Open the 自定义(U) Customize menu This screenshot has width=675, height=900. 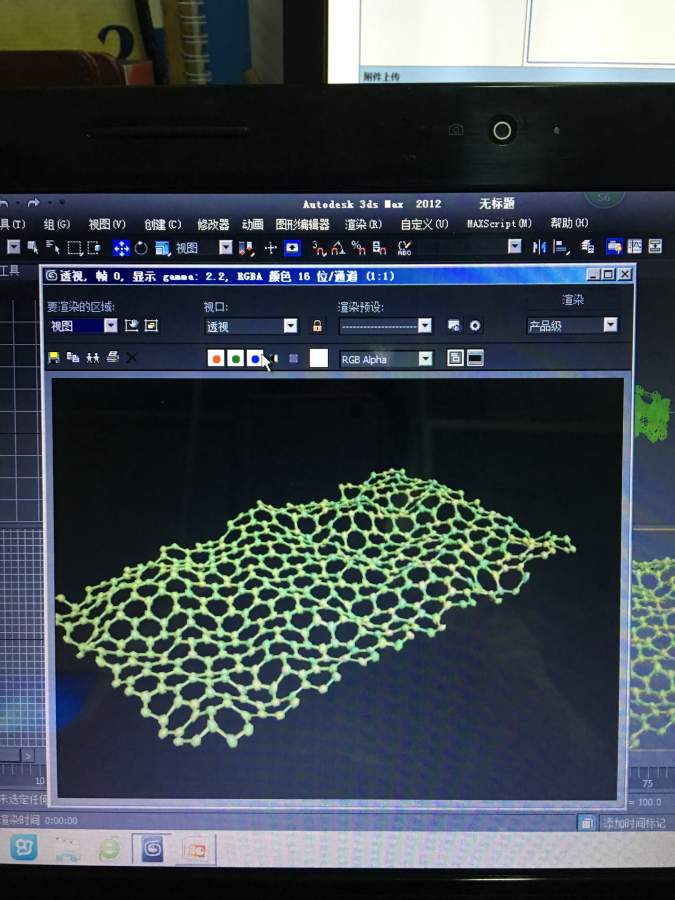pyautogui.click(x=424, y=224)
